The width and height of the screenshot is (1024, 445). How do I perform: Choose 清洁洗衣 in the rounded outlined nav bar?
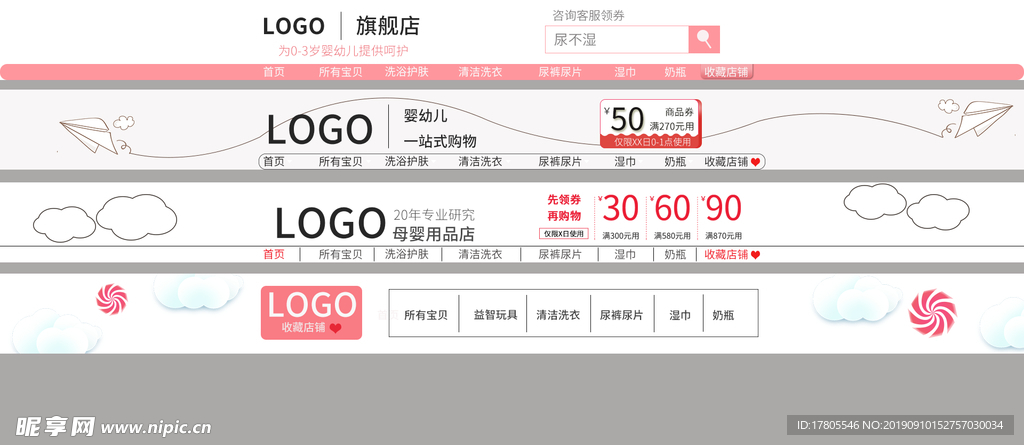point(480,161)
